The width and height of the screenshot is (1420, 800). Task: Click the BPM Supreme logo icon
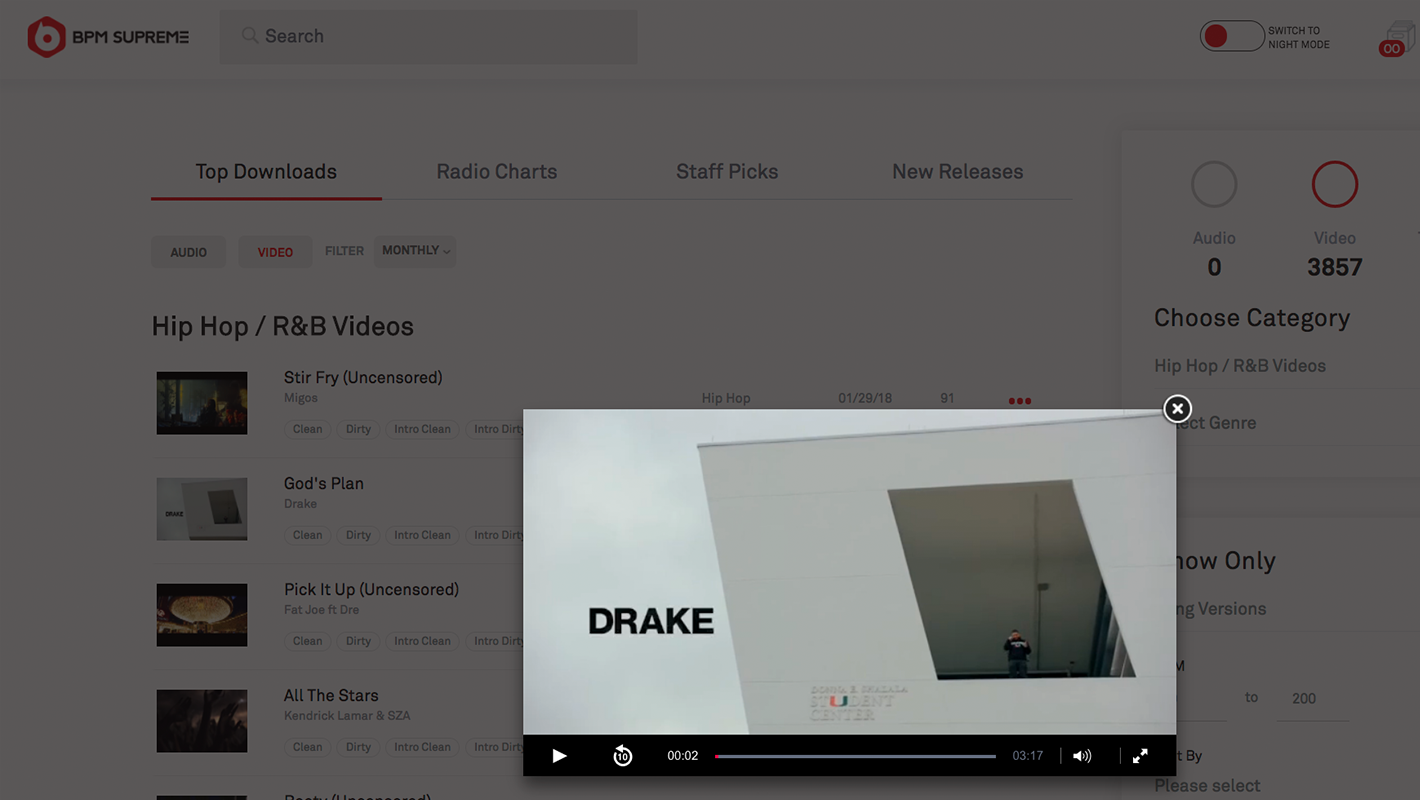tap(46, 37)
